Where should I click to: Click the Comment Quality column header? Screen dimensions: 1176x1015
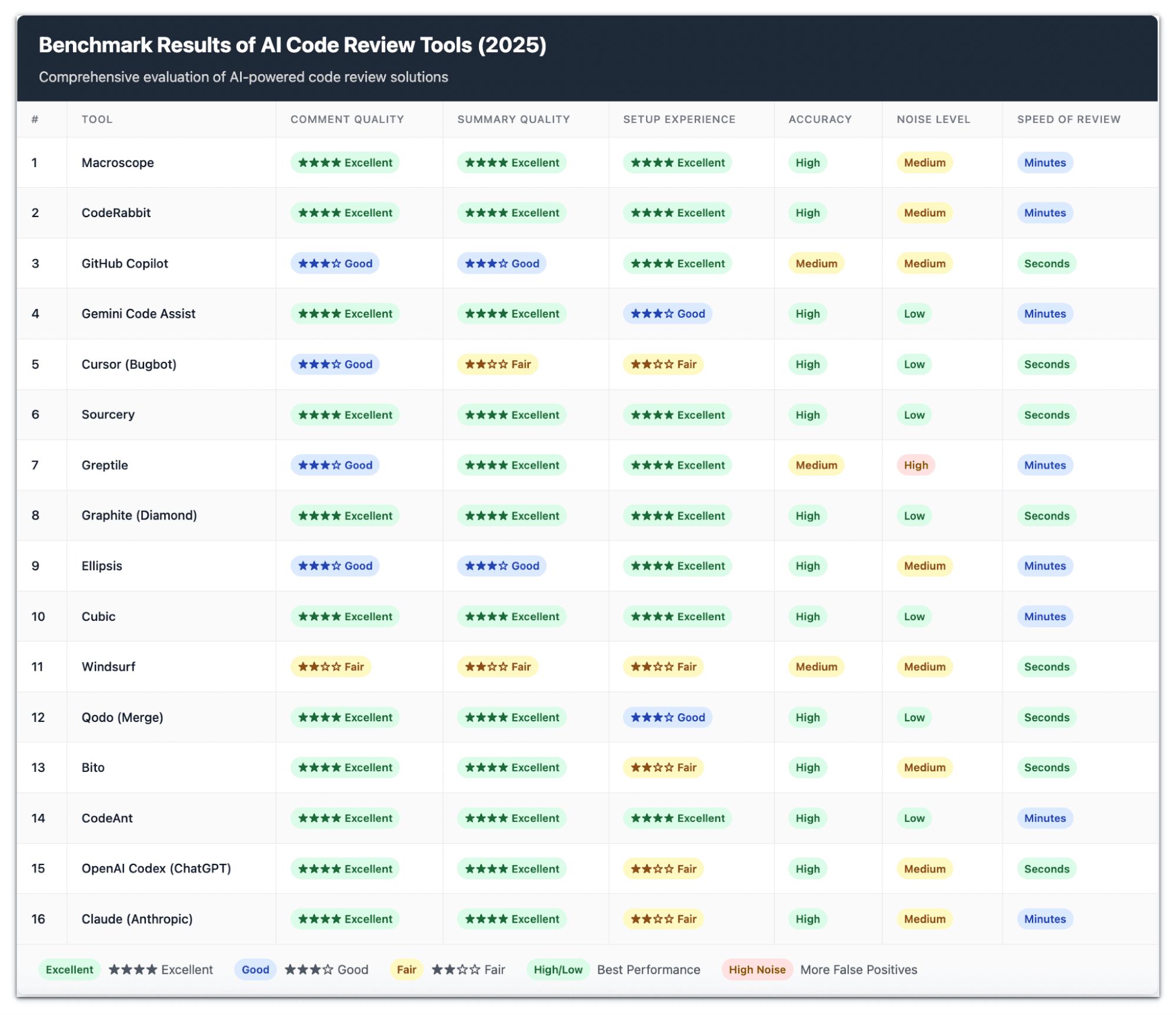point(347,119)
